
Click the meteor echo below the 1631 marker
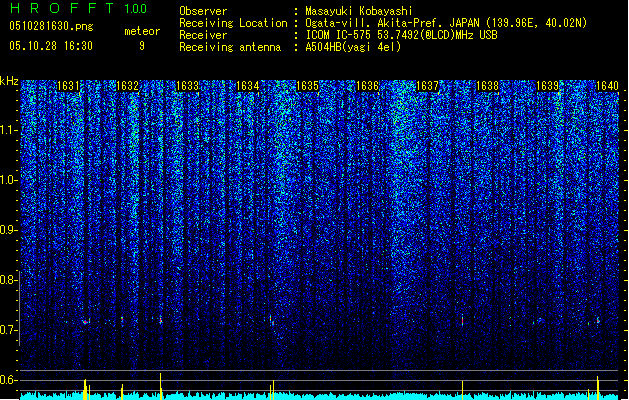point(86,321)
